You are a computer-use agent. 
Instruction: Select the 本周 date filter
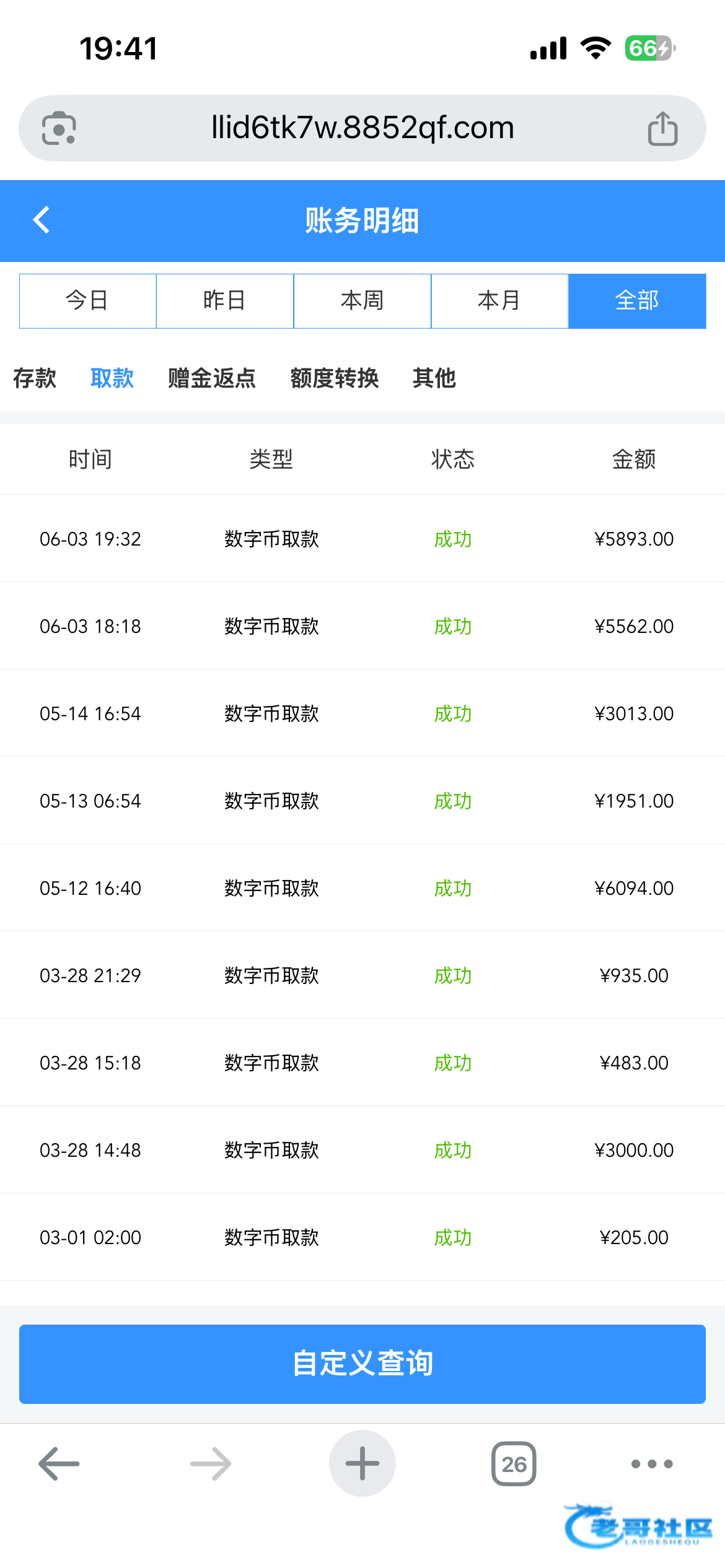(362, 301)
